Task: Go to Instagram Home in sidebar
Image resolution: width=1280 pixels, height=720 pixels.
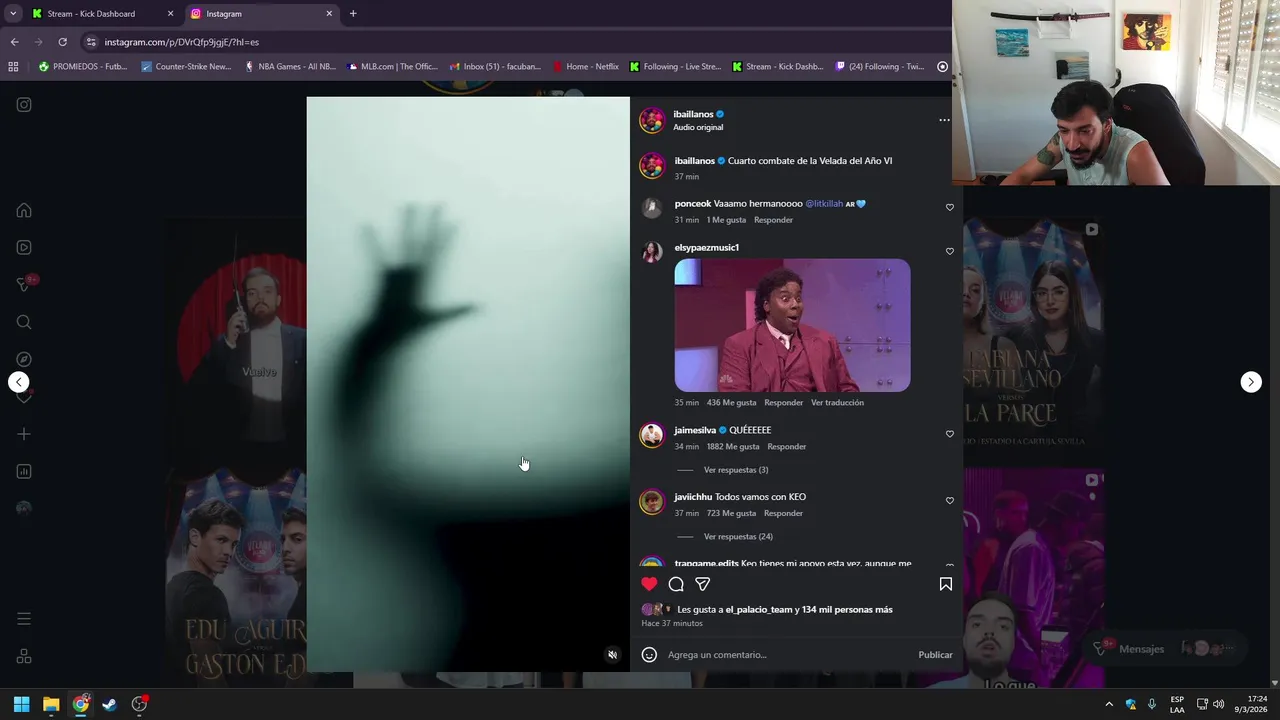Action: point(24,211)
